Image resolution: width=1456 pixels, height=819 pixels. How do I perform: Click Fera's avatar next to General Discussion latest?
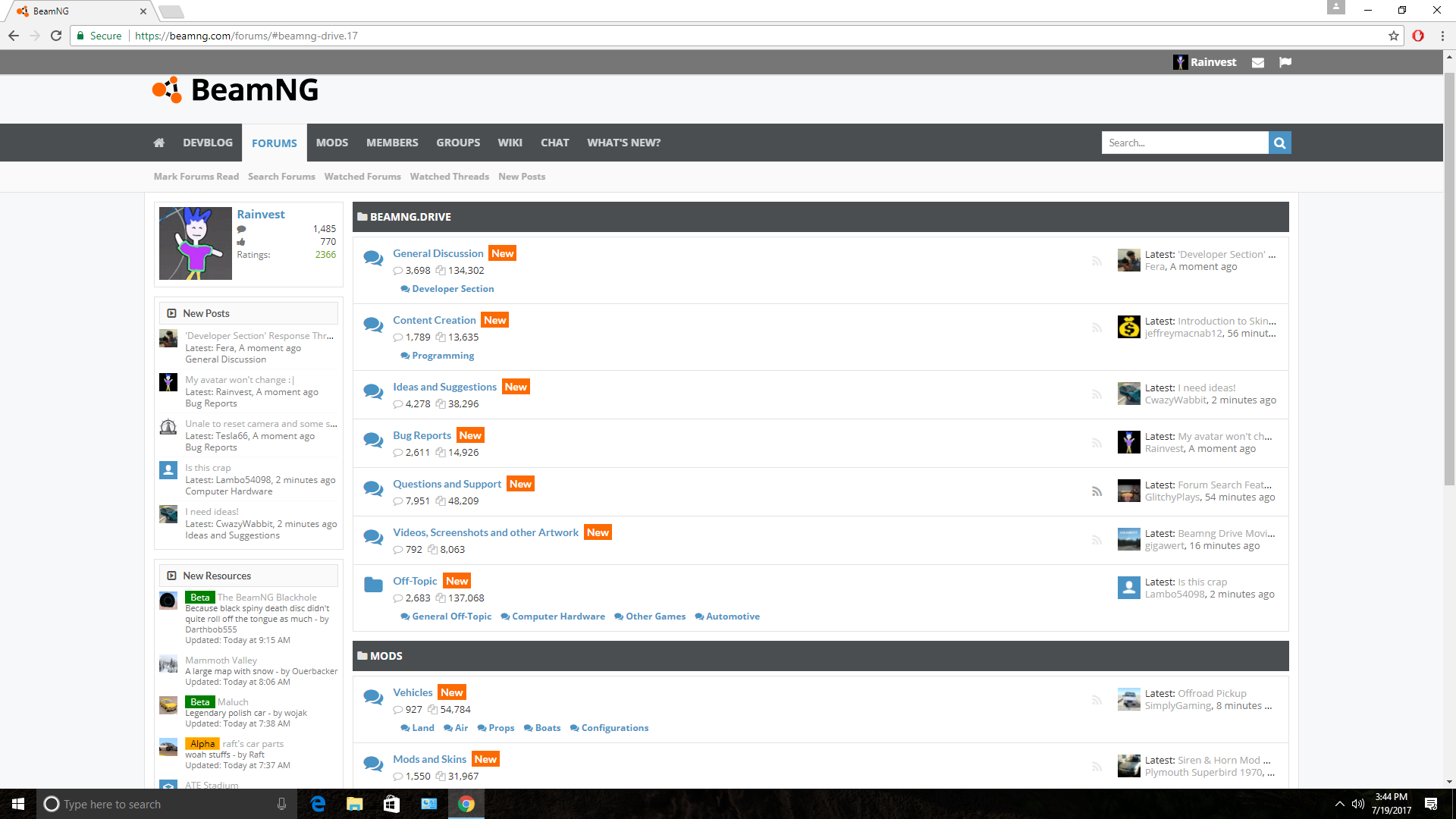pos(1128,260)
